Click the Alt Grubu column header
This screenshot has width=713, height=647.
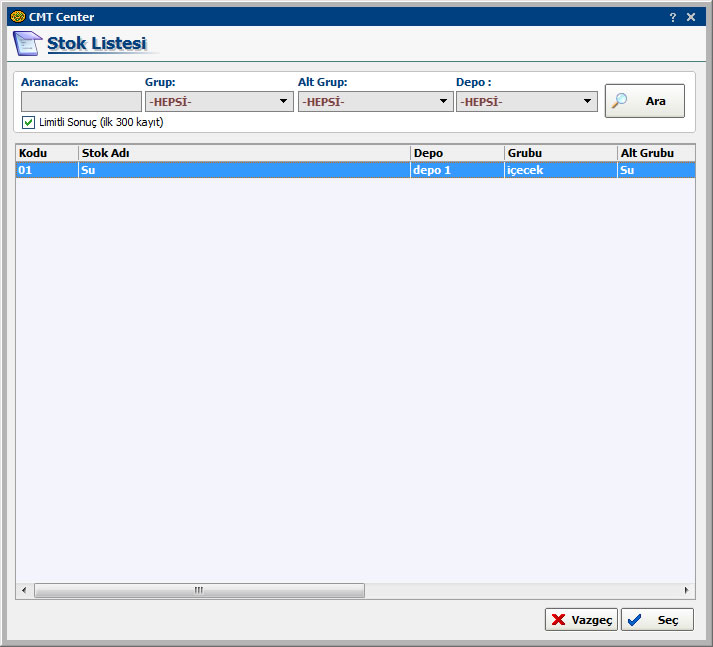point(655,153)
